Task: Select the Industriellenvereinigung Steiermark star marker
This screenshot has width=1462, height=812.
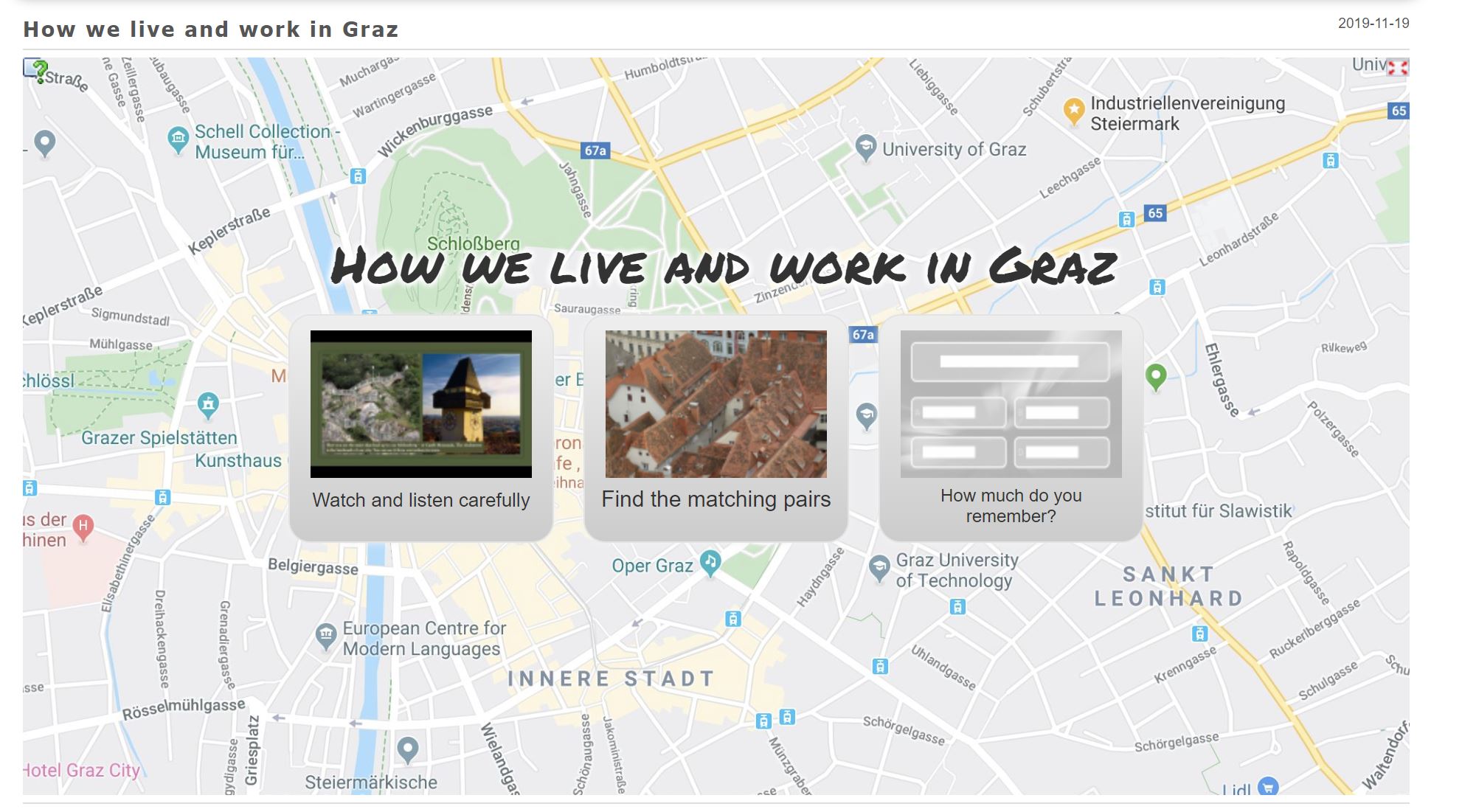Action: [x=1073, y=110]
